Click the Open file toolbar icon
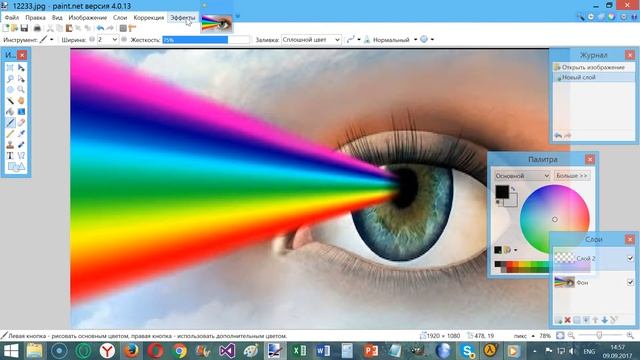This screenshot has height=360, width=640. coord(15,28)
